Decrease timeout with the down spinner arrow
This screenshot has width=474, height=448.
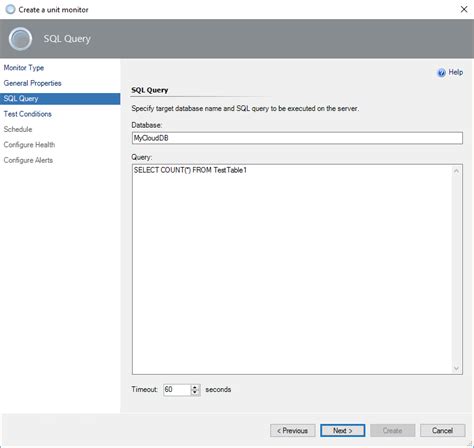click(x=195, y=392)
